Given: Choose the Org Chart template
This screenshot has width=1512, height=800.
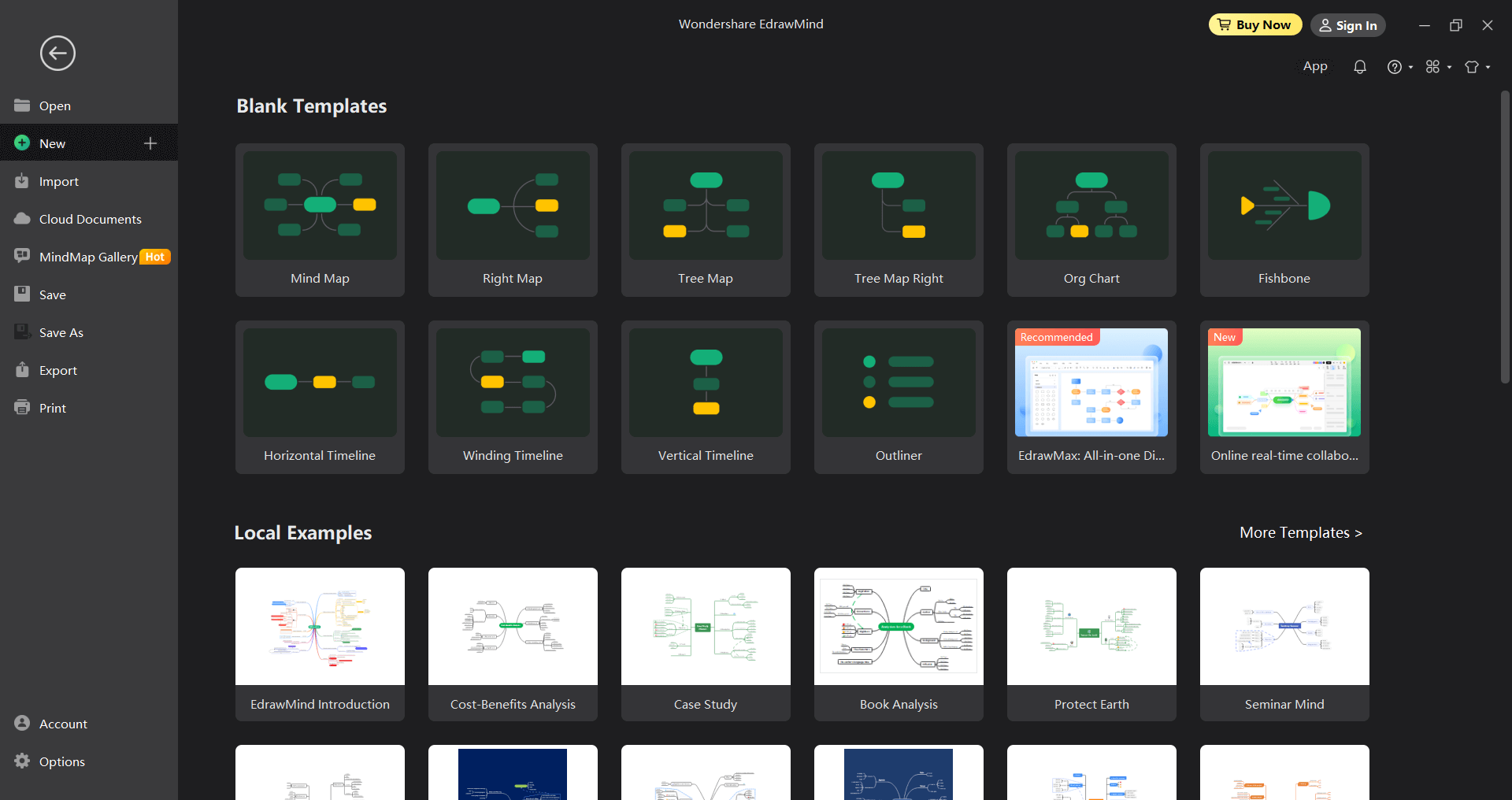Looking at the screenshot, I should 1091,220.
